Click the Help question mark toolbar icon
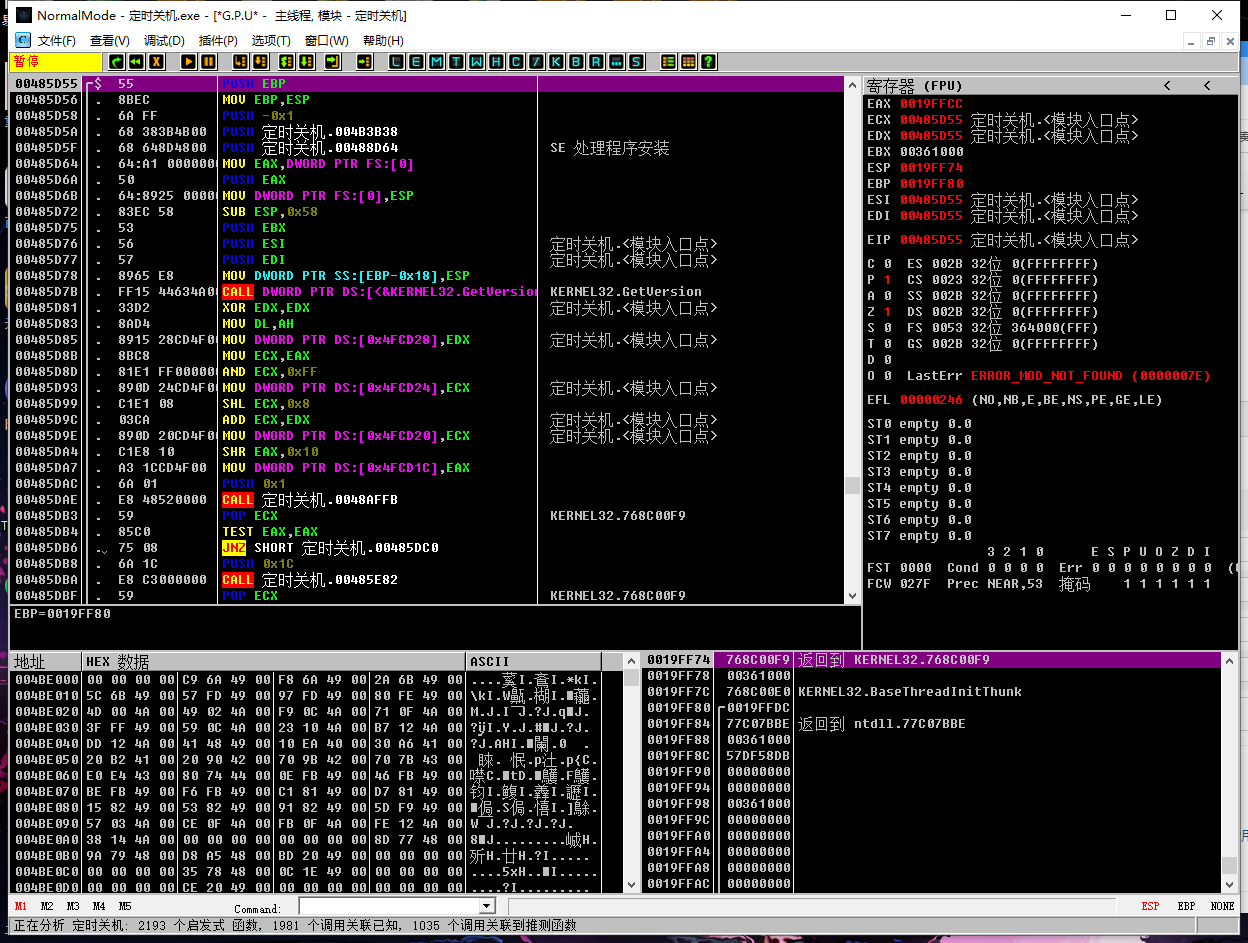Screen dimensions: 1248x943 pyautogui.click(x=708, y=62)
